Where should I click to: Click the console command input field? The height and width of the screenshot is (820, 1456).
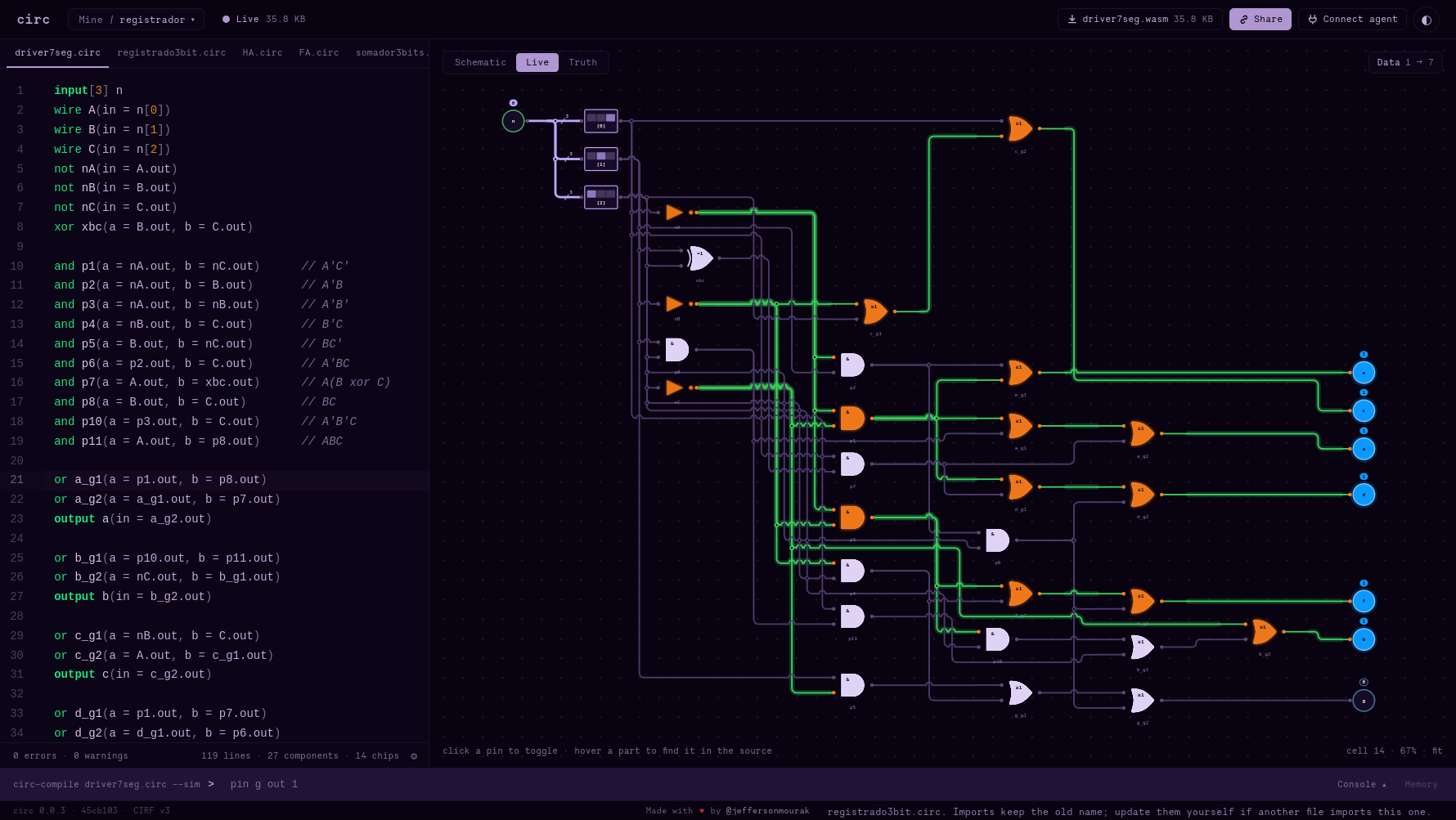point(777,785)
